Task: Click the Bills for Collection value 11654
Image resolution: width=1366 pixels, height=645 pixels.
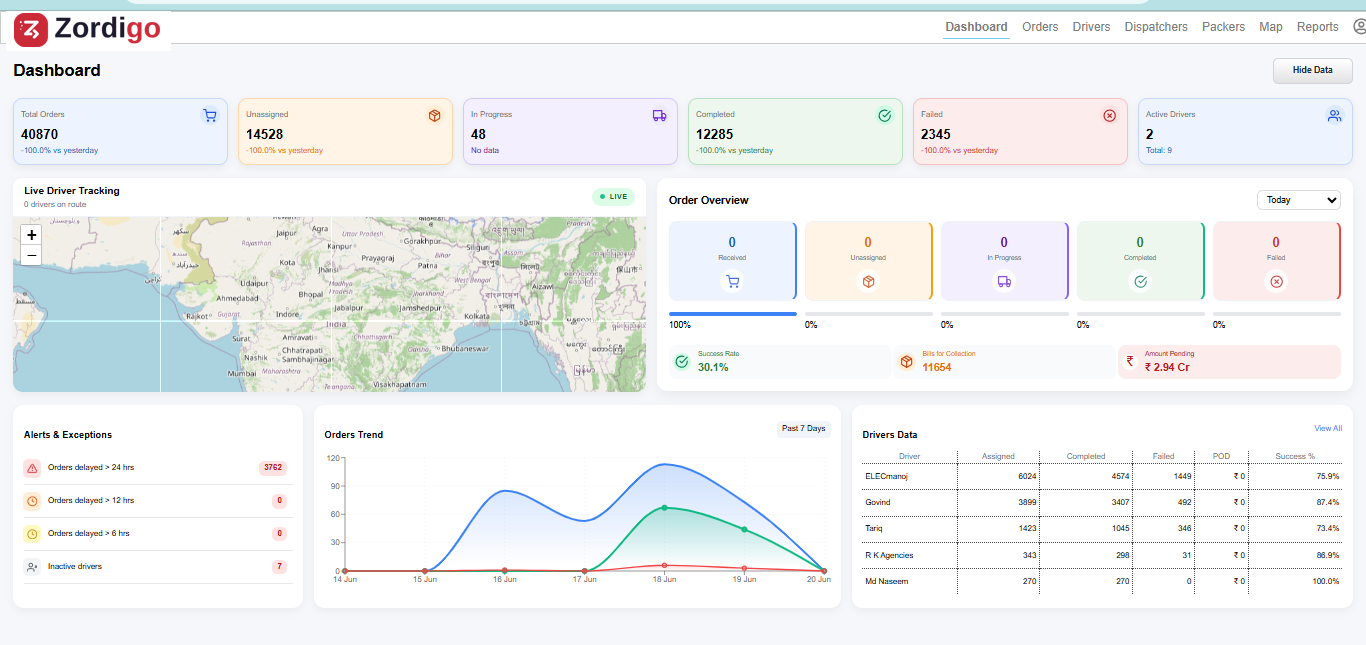Action: pos(937,367)
